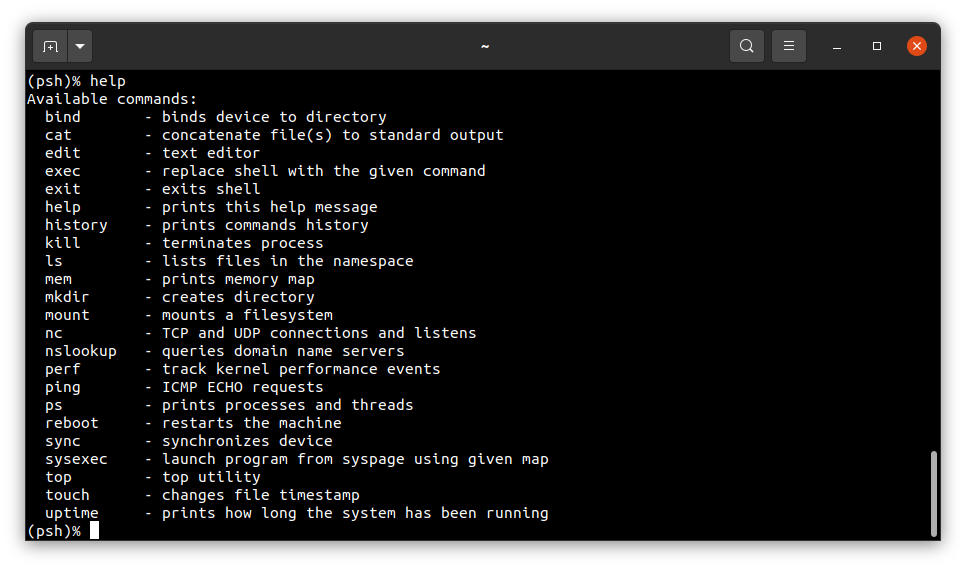
Task: Click the 'nslookup' command name
Action: coord(81,351)
